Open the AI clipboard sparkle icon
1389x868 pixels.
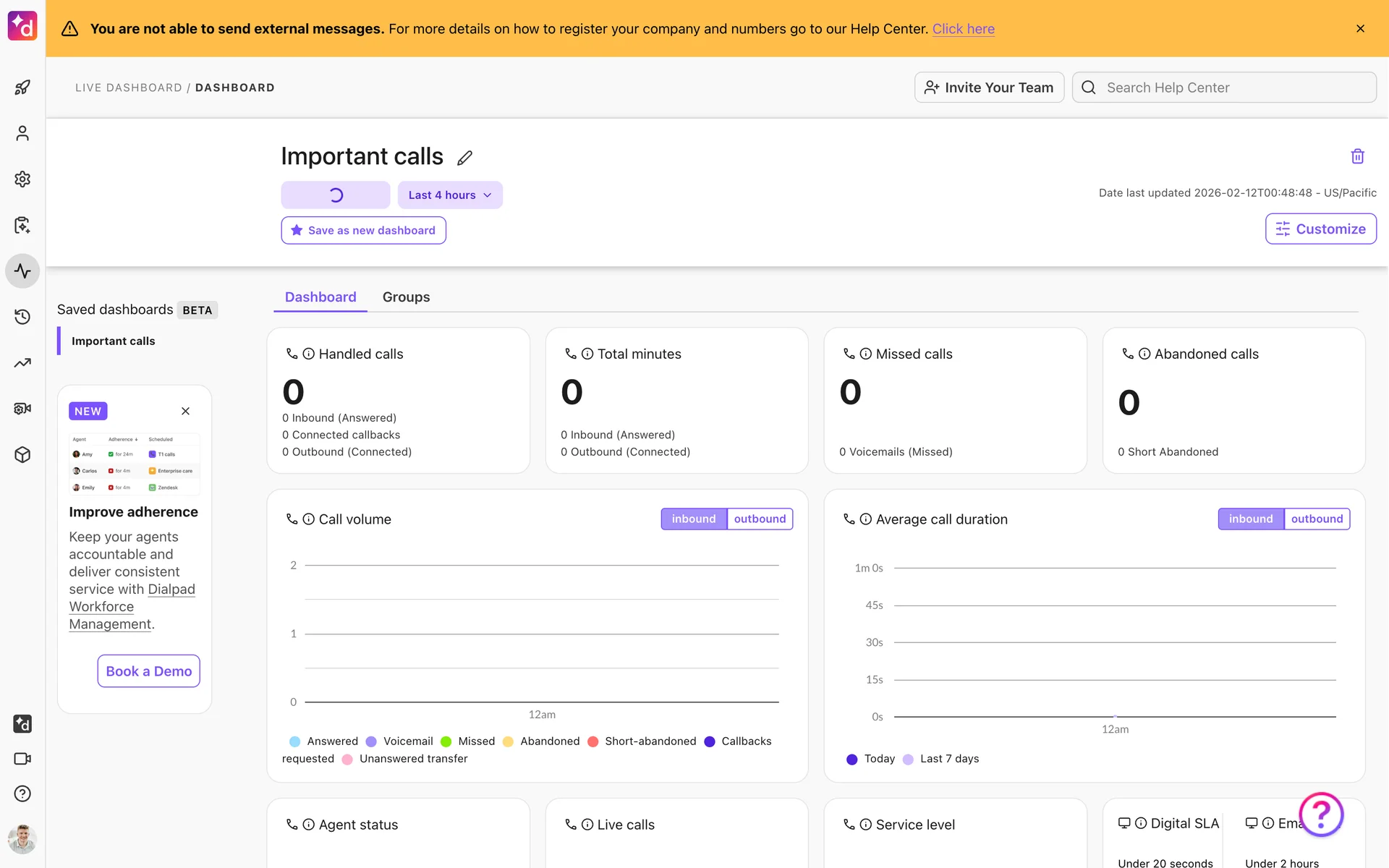click(x=22, y=225)
